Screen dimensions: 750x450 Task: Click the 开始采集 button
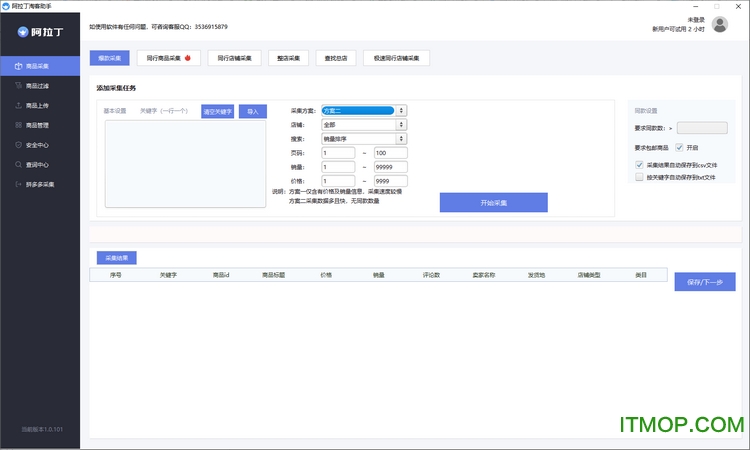[493, 202]
